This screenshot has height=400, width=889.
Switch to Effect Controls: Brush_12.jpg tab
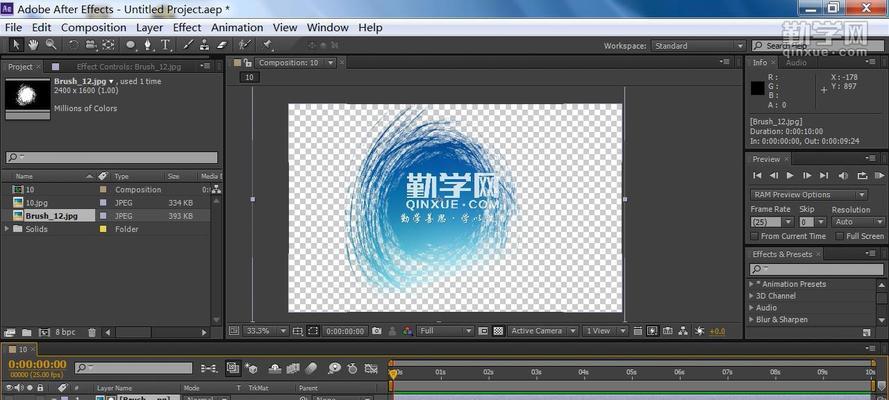(129, 67)
